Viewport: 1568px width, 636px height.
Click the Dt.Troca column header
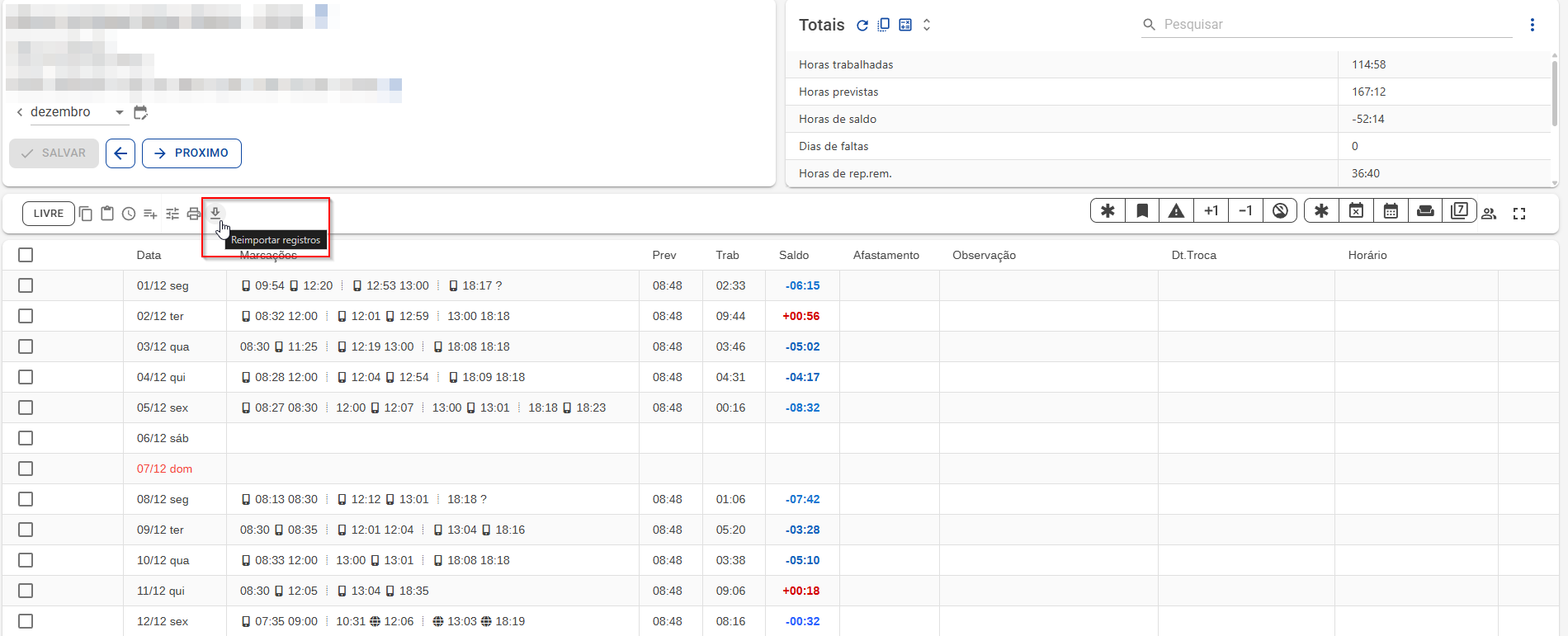1194,256
